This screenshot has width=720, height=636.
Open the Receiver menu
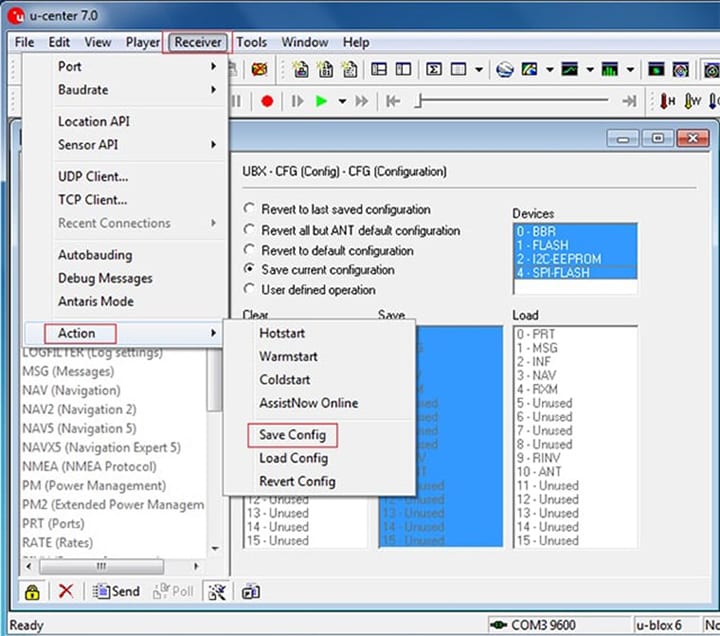(x=197, y=42)
